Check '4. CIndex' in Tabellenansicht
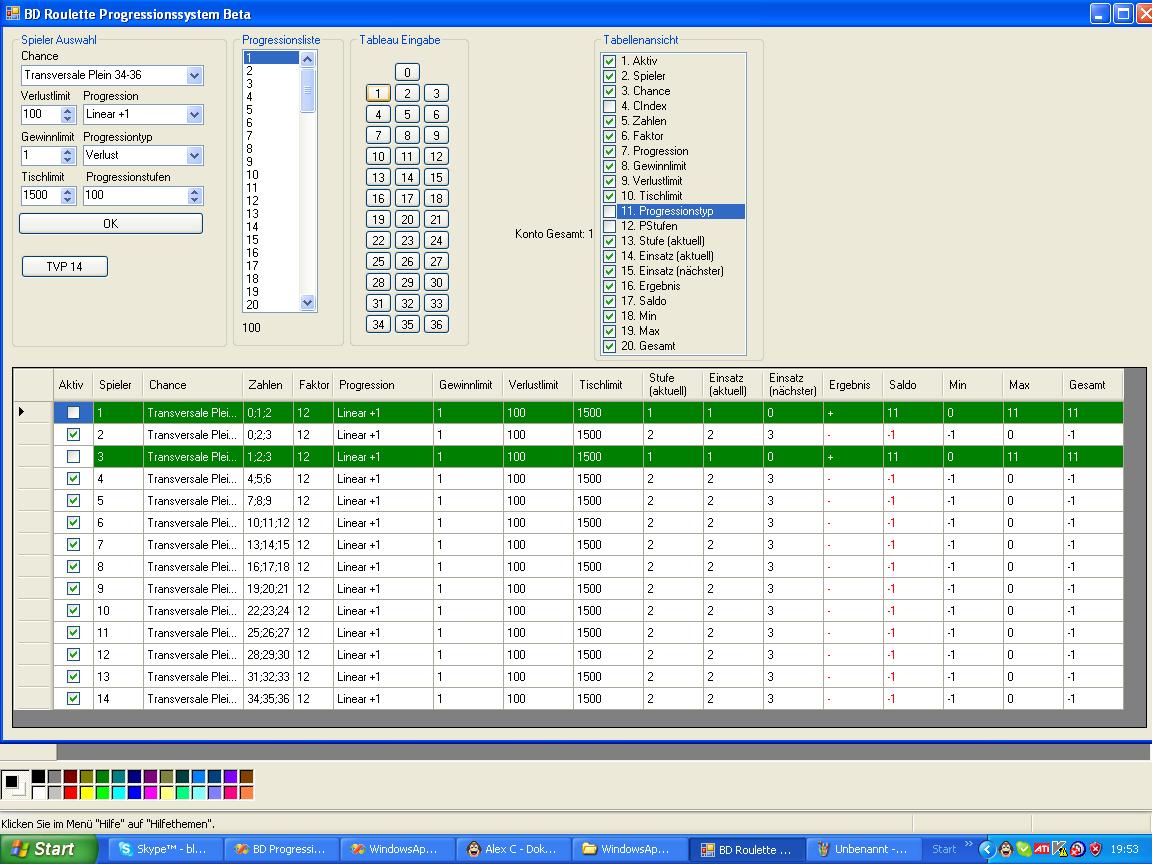The width and height of the screenshot is (1152, 864). tap(609, 106)
